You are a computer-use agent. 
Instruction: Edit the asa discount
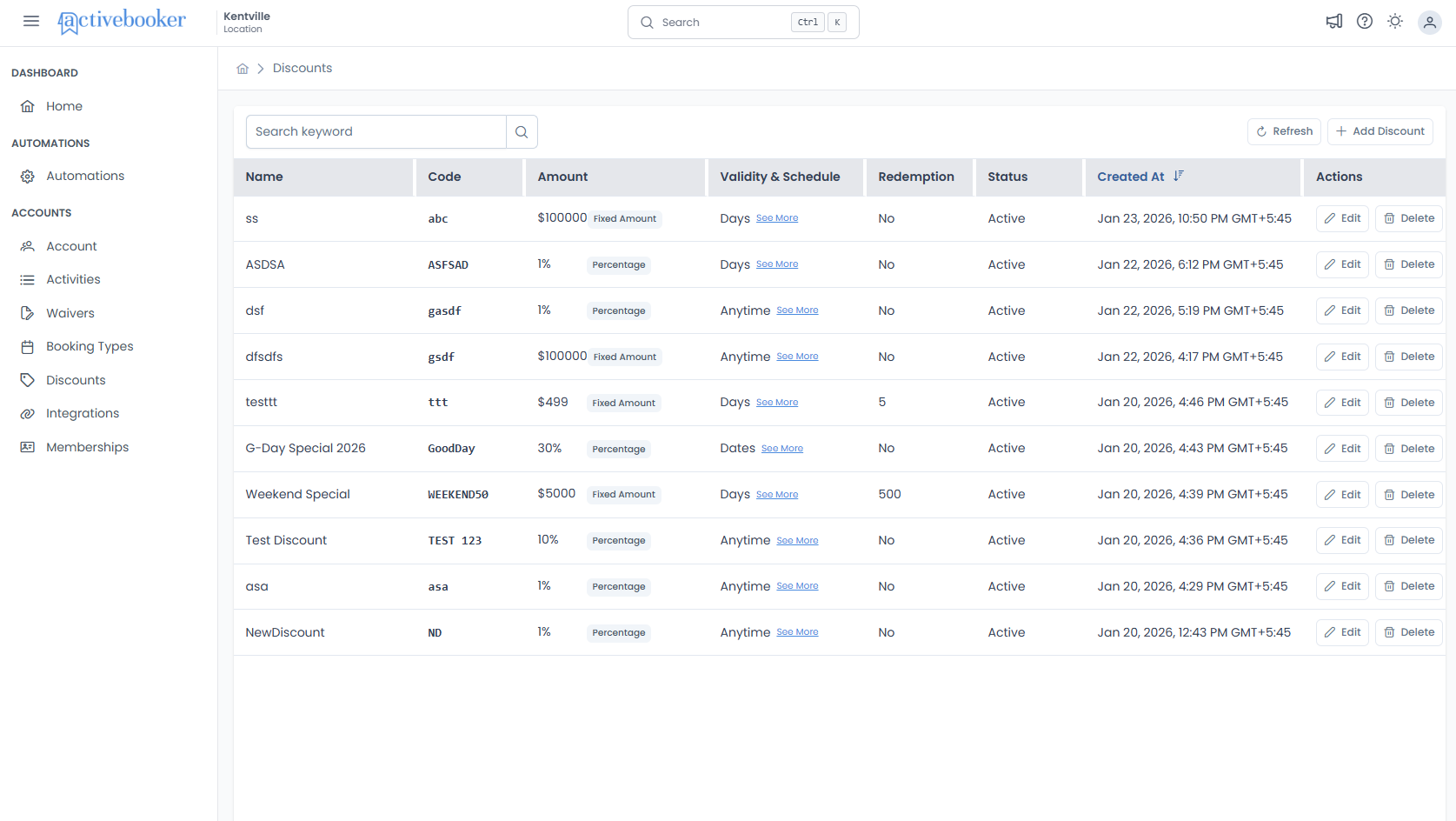(x=1342, y=586)
